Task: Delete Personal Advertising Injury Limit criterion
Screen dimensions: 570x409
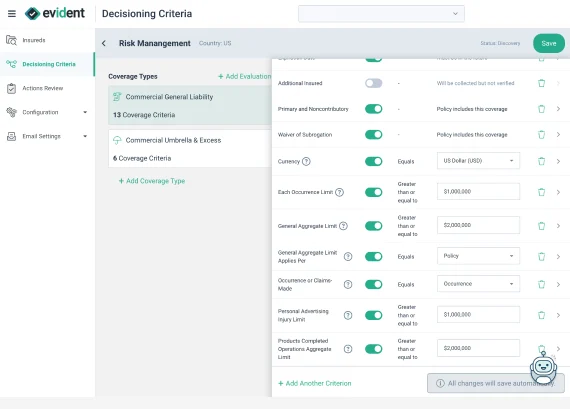Action: pyautogui.click(x=541, y=315)
